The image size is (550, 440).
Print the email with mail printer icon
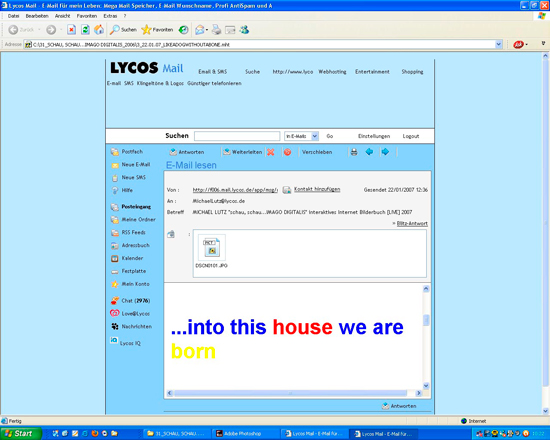click(354, 152)
